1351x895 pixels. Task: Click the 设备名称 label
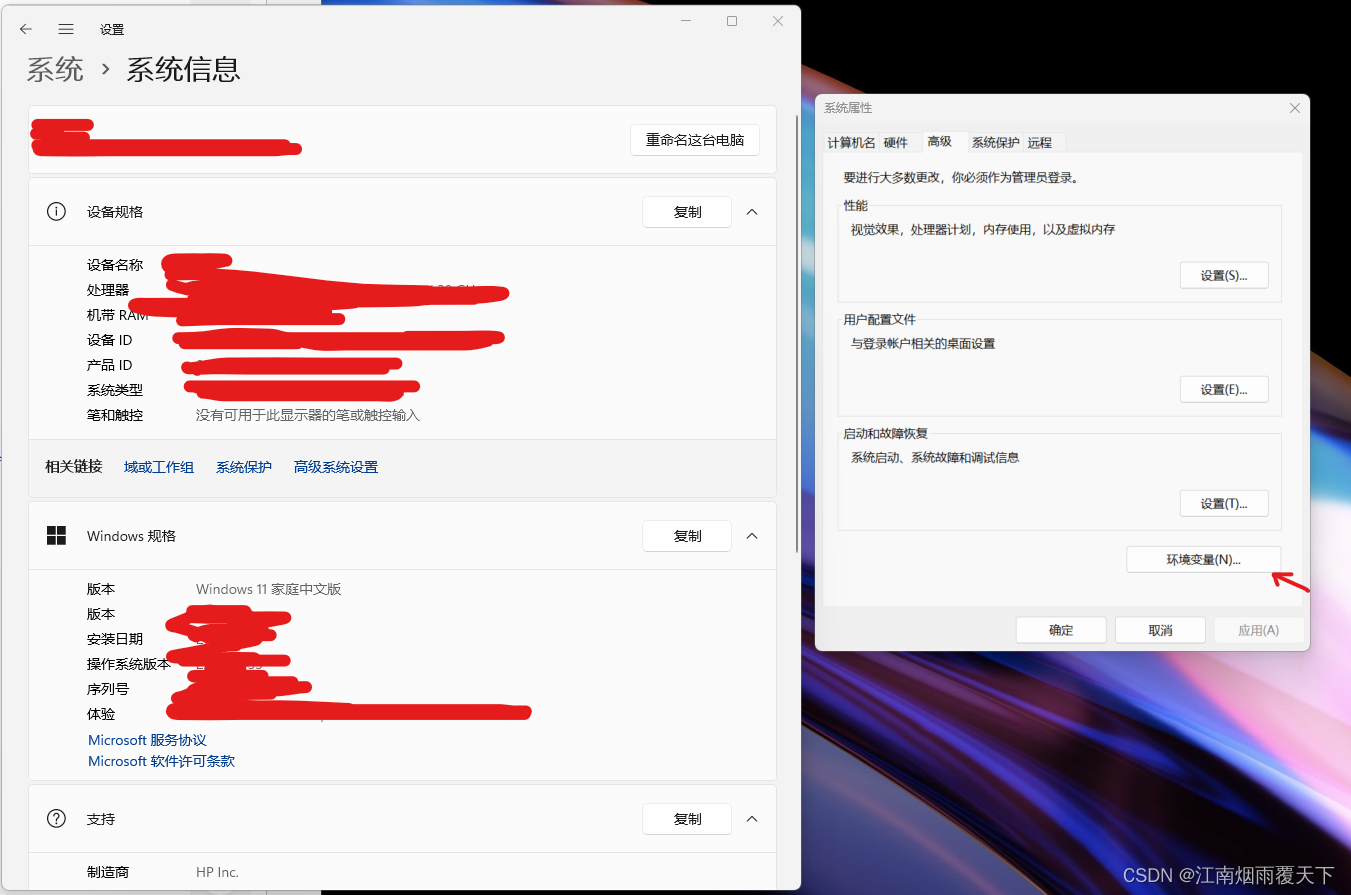tap(115, 265)
